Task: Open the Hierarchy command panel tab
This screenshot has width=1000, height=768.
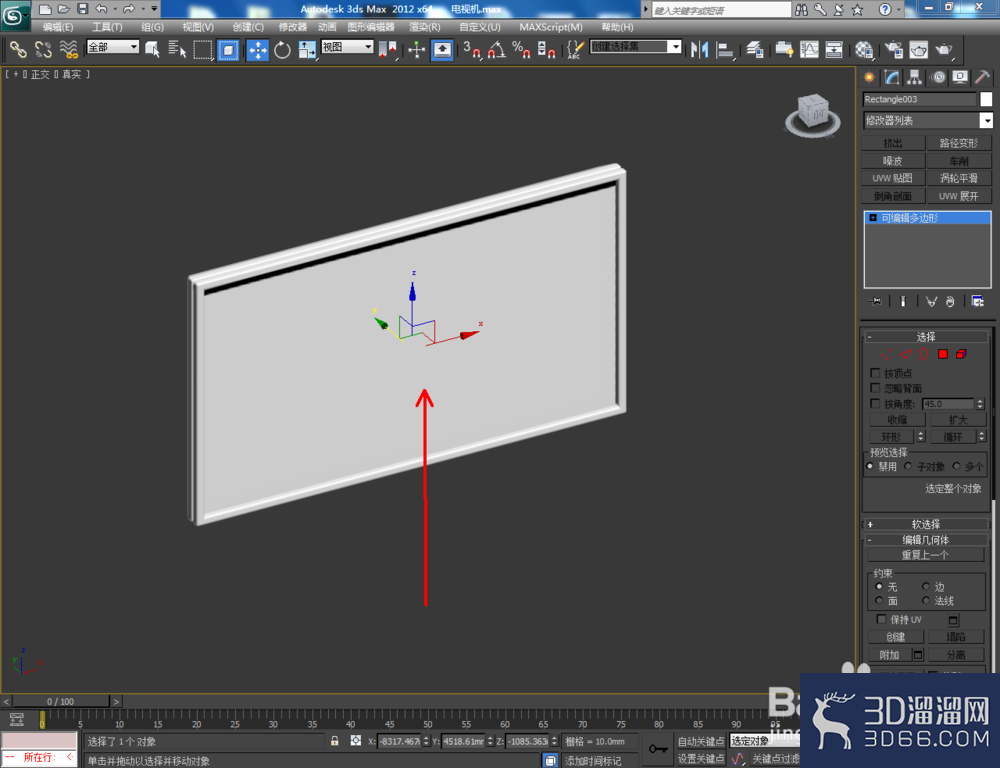Action: pos(915,77)
